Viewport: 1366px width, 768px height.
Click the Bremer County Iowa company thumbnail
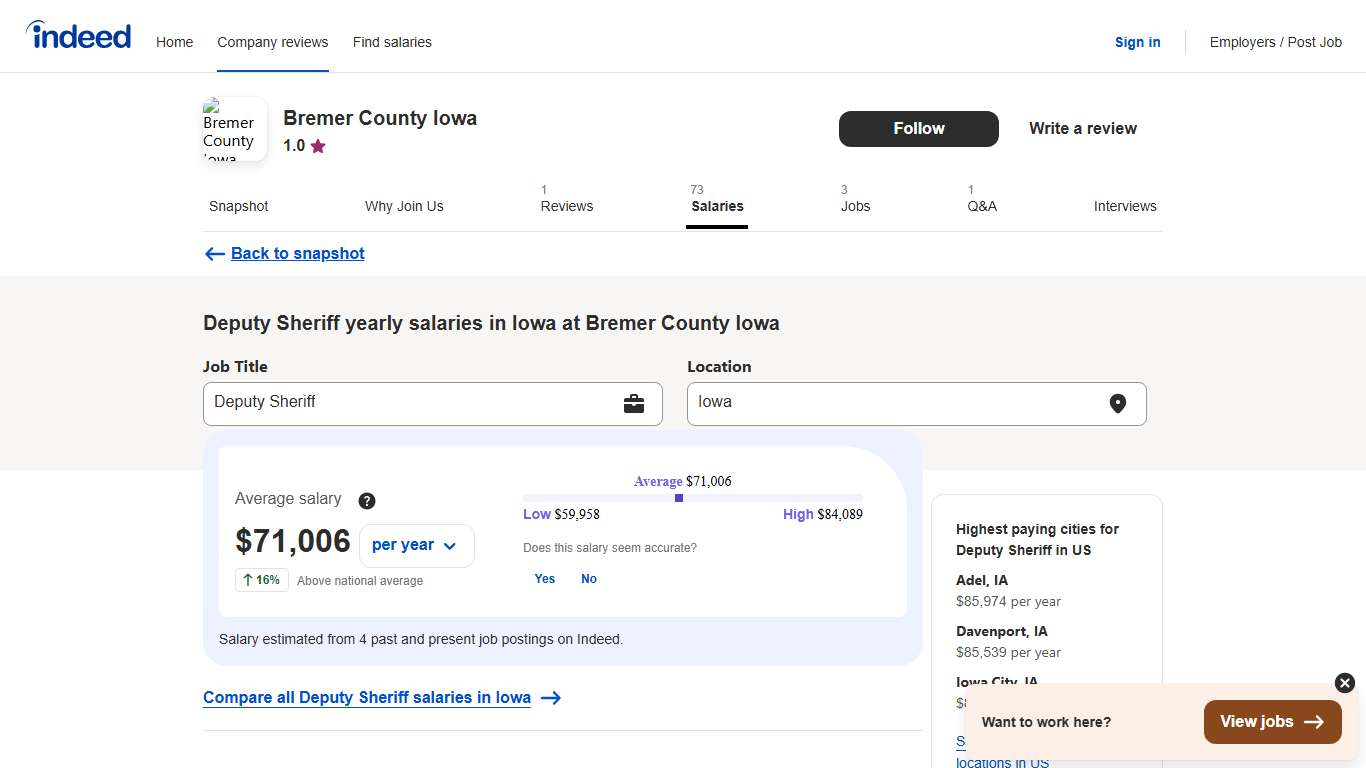coord(233,129)
